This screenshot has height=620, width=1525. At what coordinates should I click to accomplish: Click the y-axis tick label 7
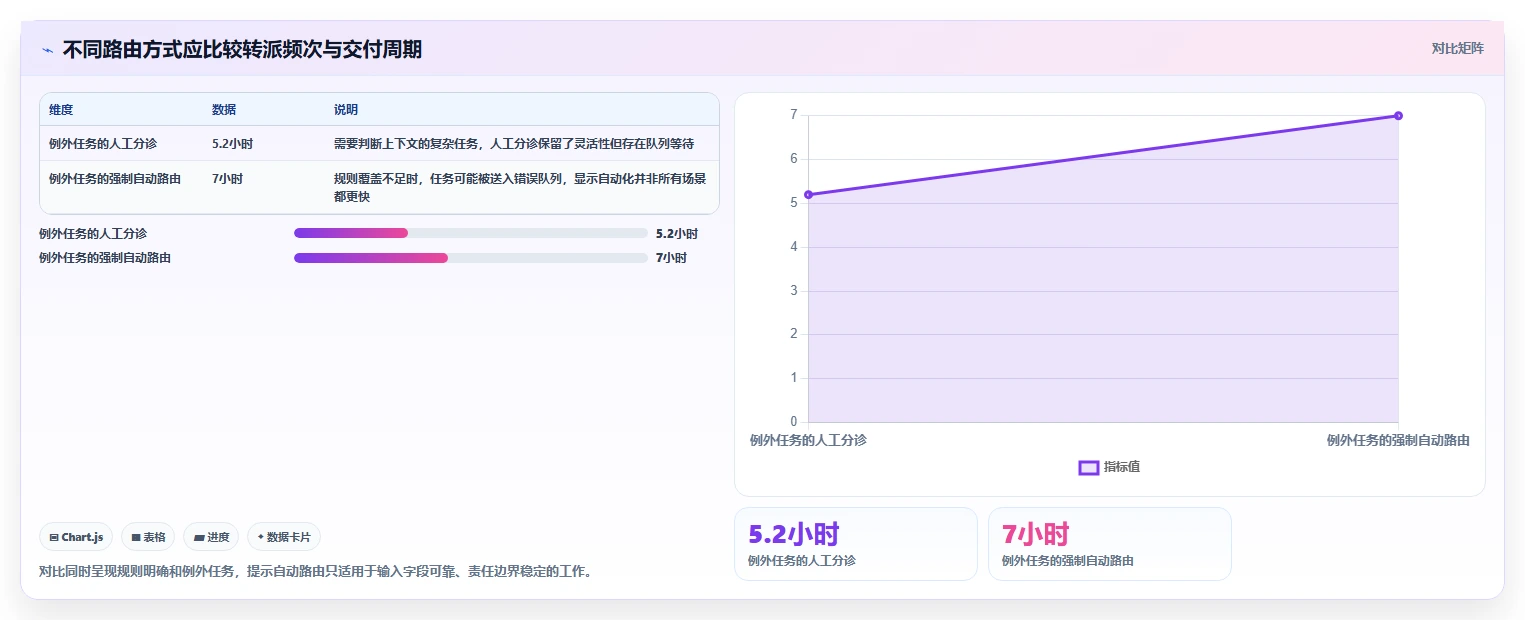click(x=793, y=115)
